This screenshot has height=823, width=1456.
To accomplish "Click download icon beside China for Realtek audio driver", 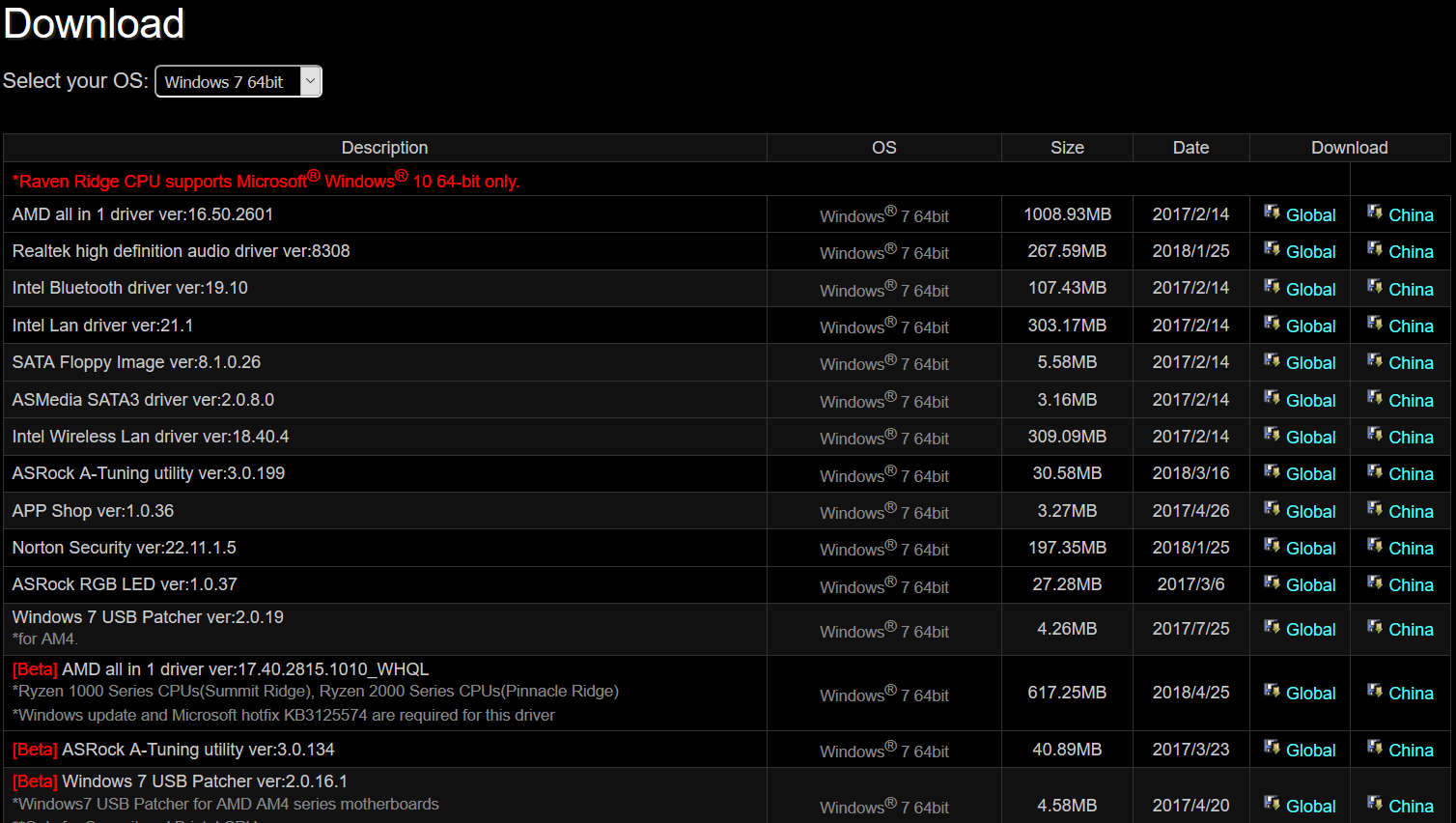I will [x=1375, y=249].
